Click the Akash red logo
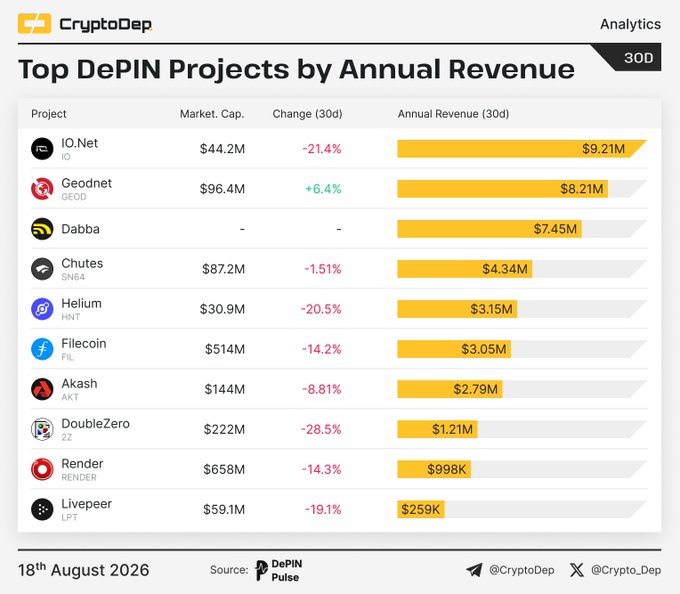Screen dimensions: 680x594 (x=42, y=389)
